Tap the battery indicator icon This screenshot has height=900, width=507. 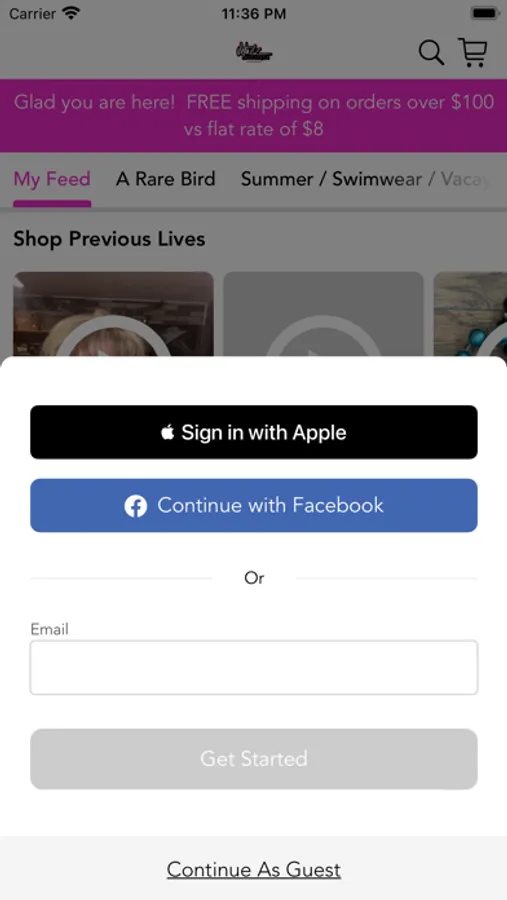point(485,13)
